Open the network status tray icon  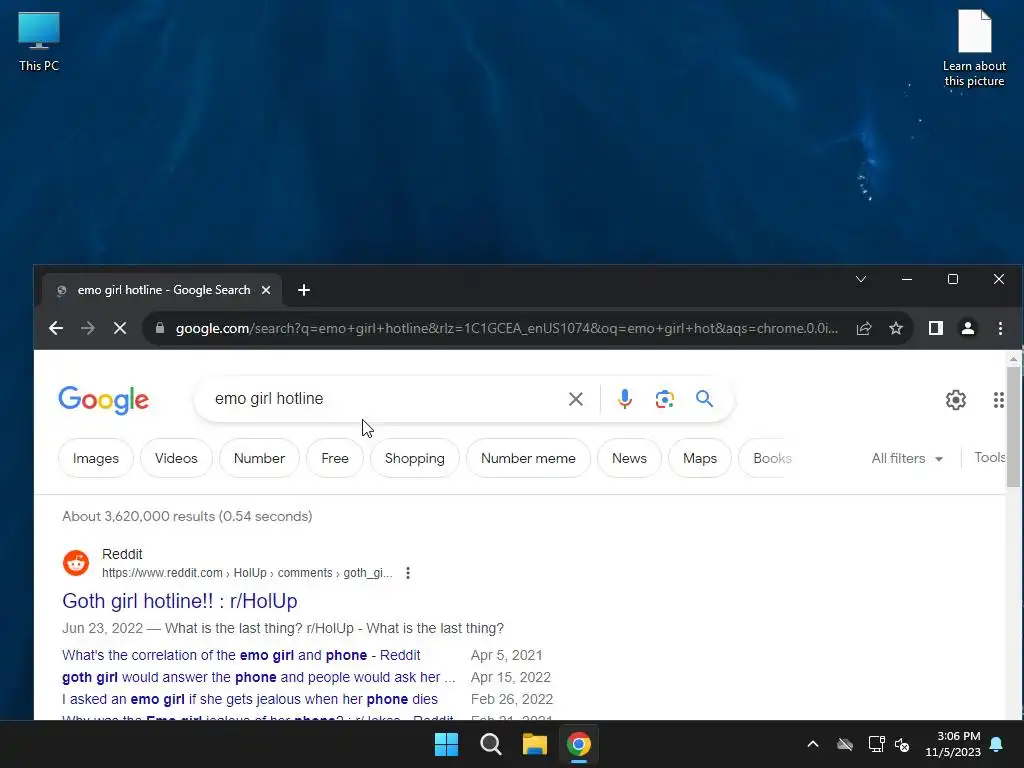click(876, 744)
